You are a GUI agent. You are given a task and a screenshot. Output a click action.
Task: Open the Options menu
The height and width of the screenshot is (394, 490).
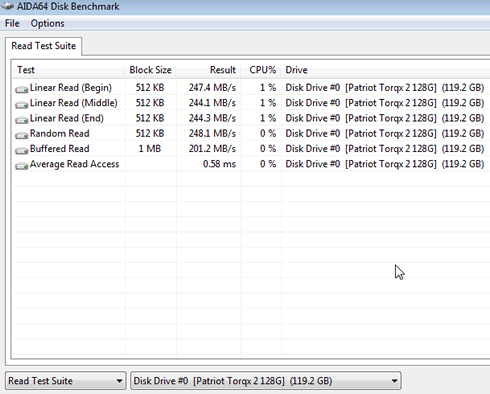point(47,23)
